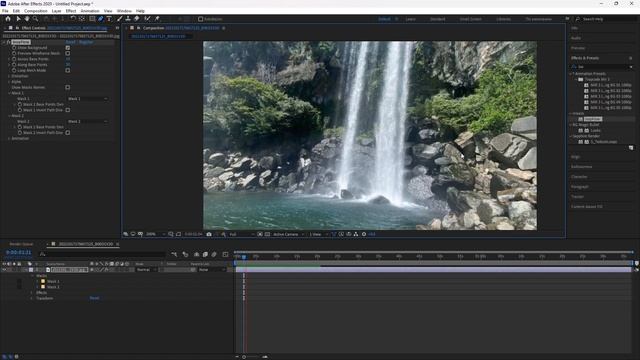640x360 pixels.
Task: Open the File menu
Action: (x=5, y=11)
